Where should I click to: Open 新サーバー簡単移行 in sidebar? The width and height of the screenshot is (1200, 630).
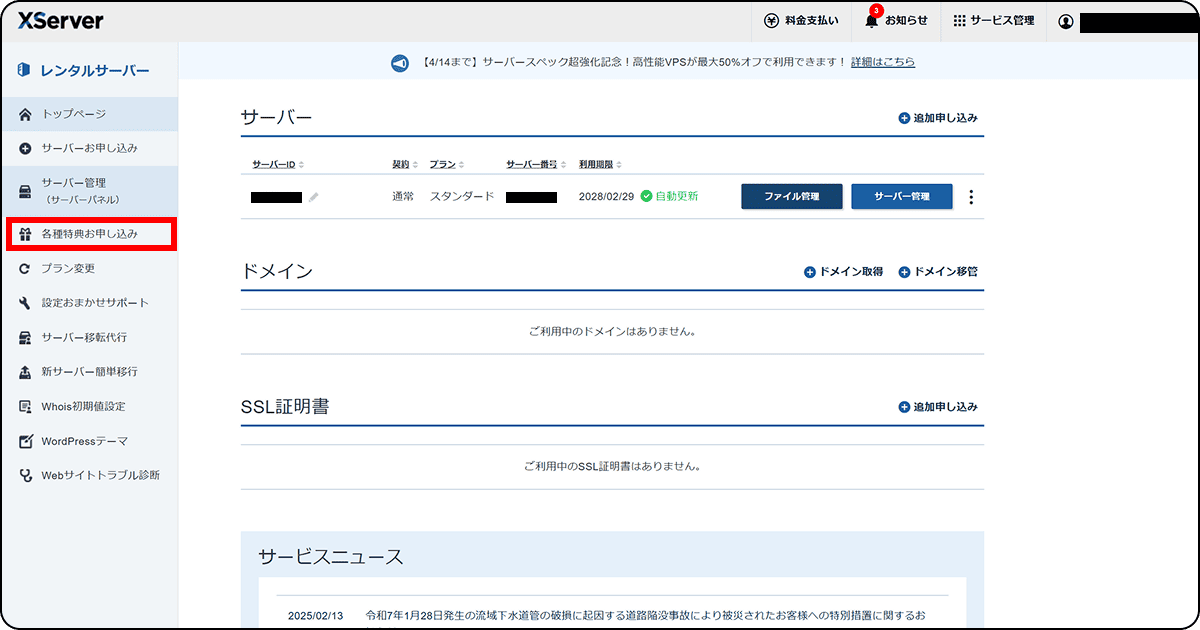[x=90, y=371]
